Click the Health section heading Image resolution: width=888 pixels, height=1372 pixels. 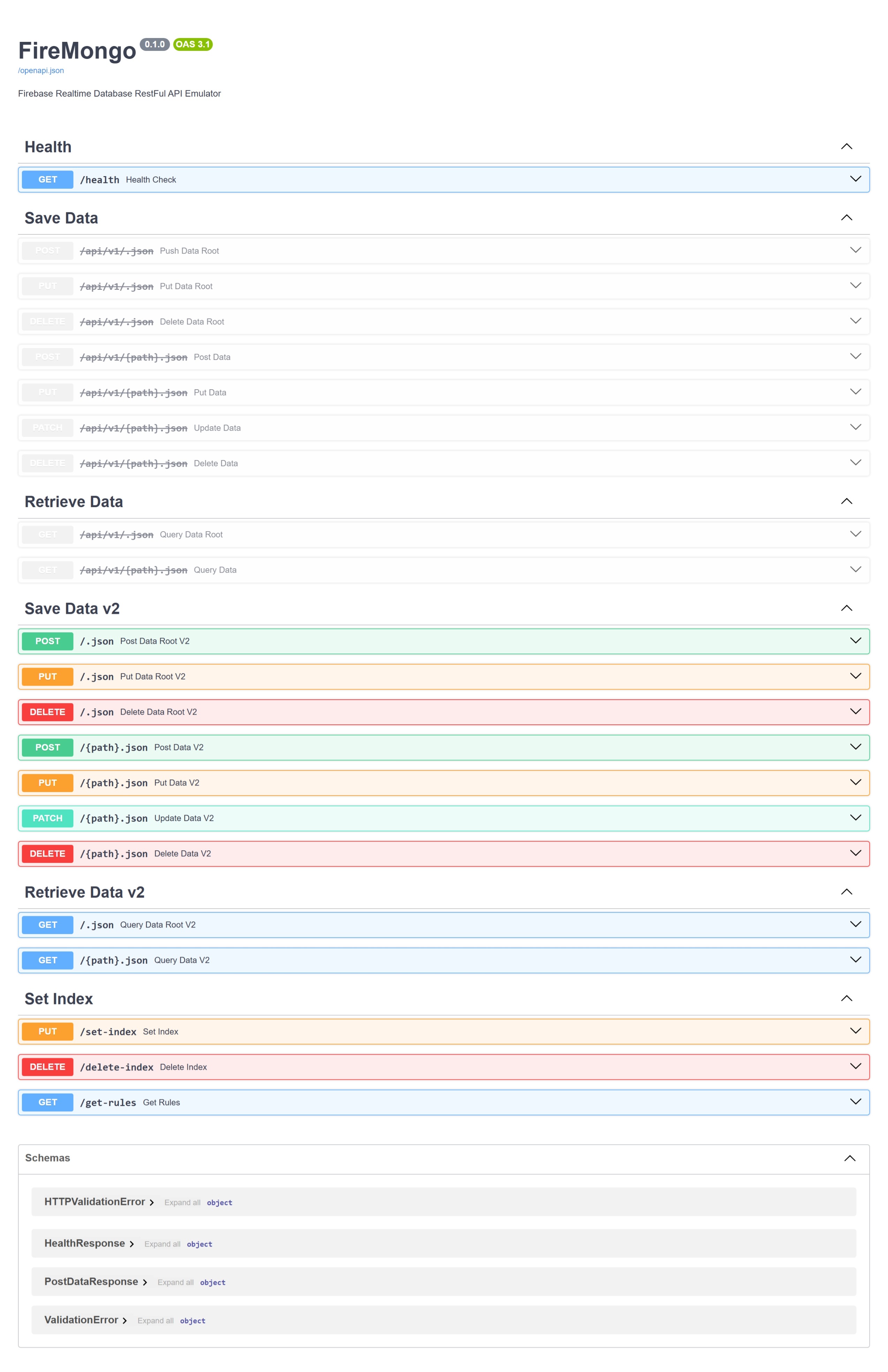pos(48,147)
